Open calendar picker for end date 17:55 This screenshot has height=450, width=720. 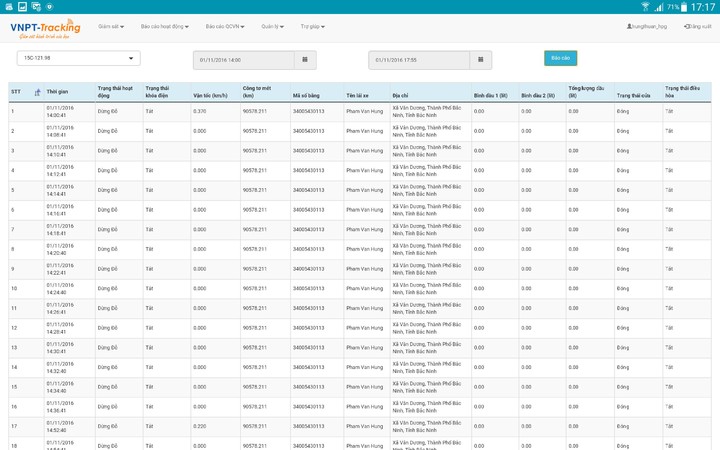[x=480, y=60]
